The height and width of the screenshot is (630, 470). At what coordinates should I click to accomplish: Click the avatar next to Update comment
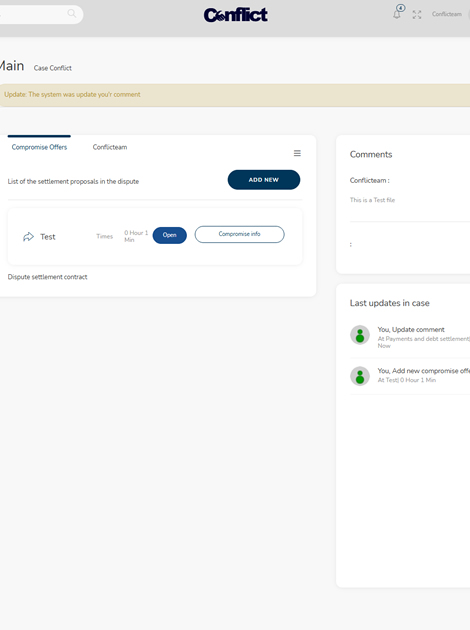(x=360, y=335)
